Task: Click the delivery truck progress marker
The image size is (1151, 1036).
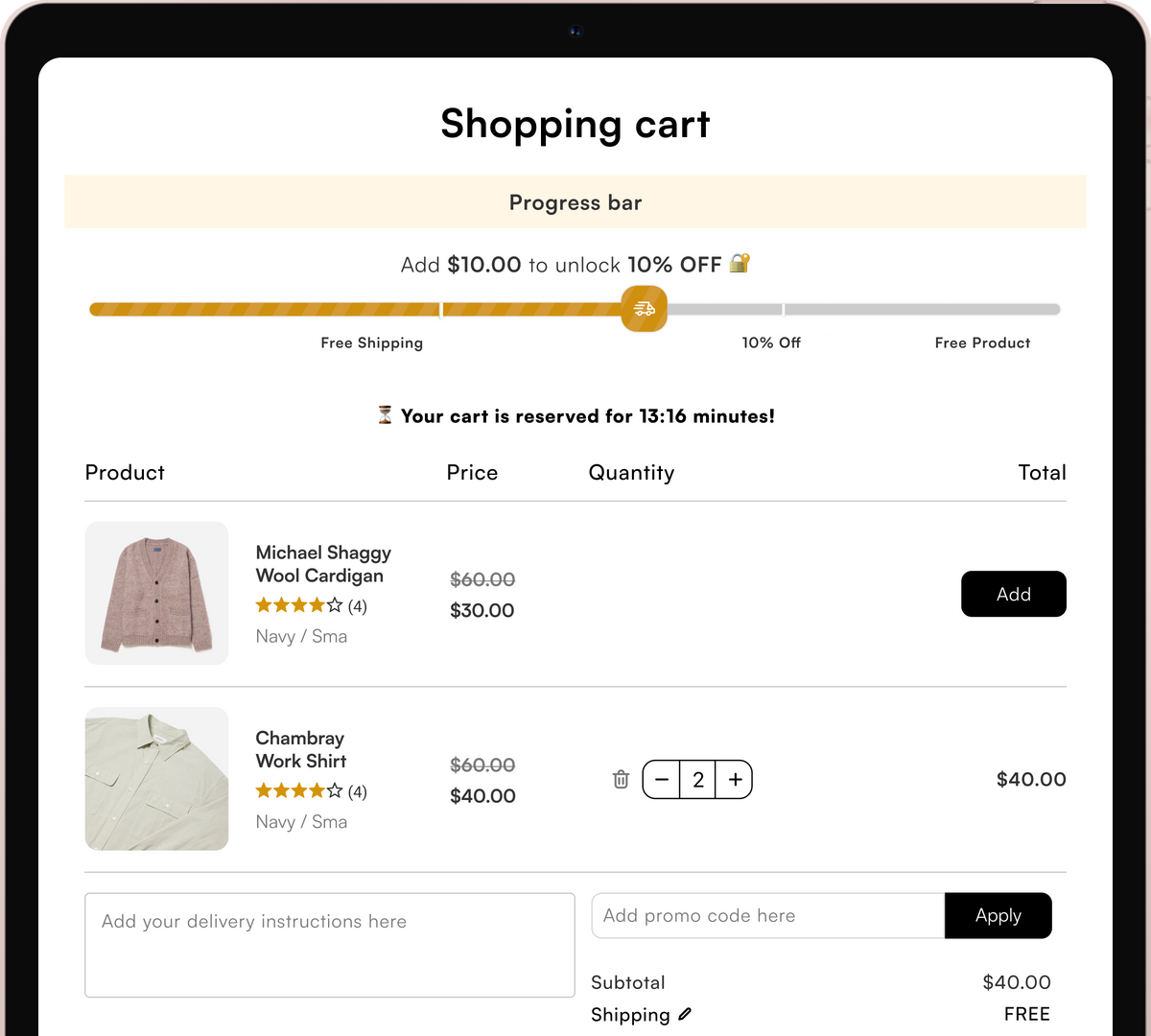Action: click(644, 309)
